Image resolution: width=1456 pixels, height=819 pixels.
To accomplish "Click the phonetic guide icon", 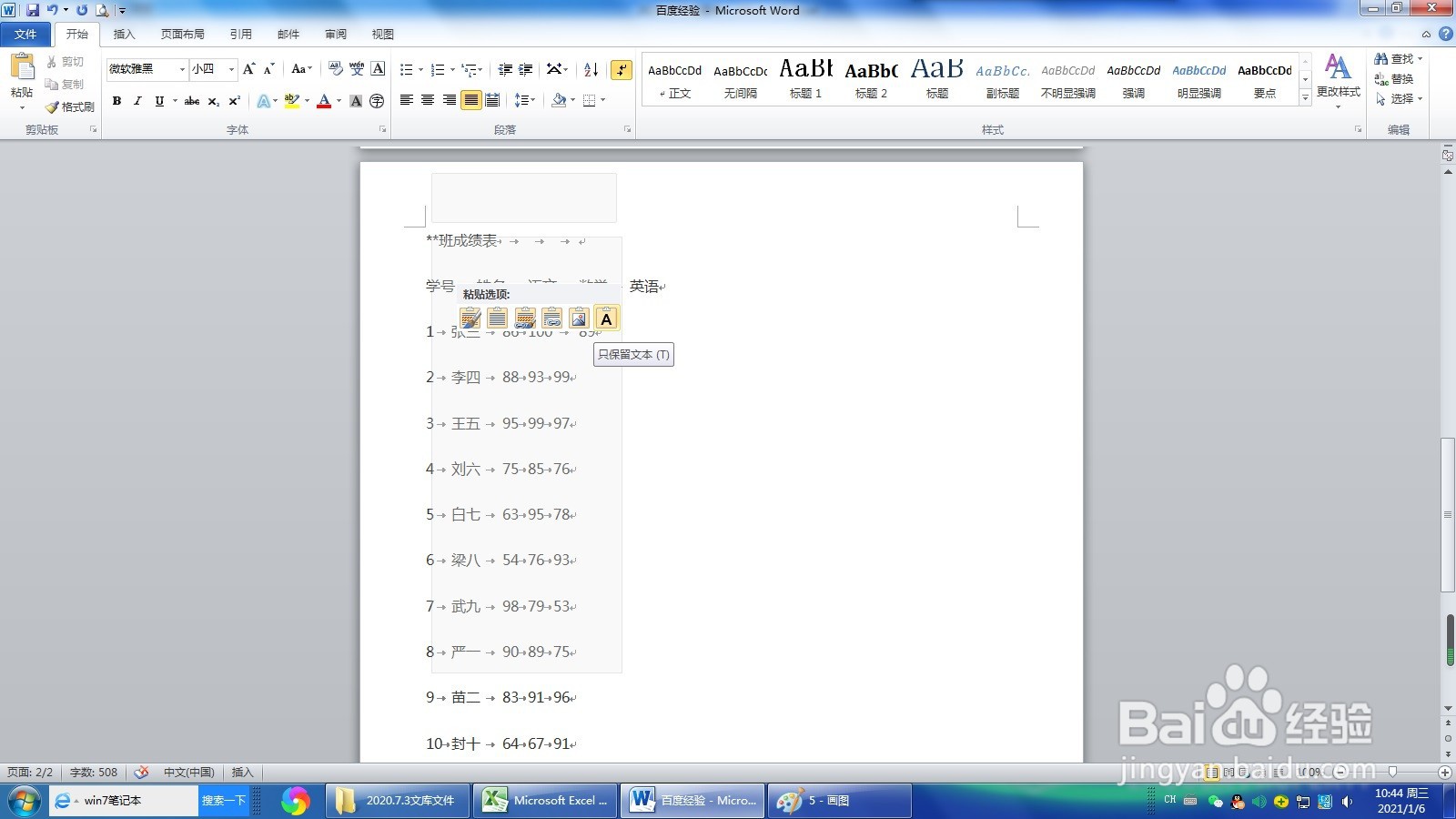I will coord(357,69).
